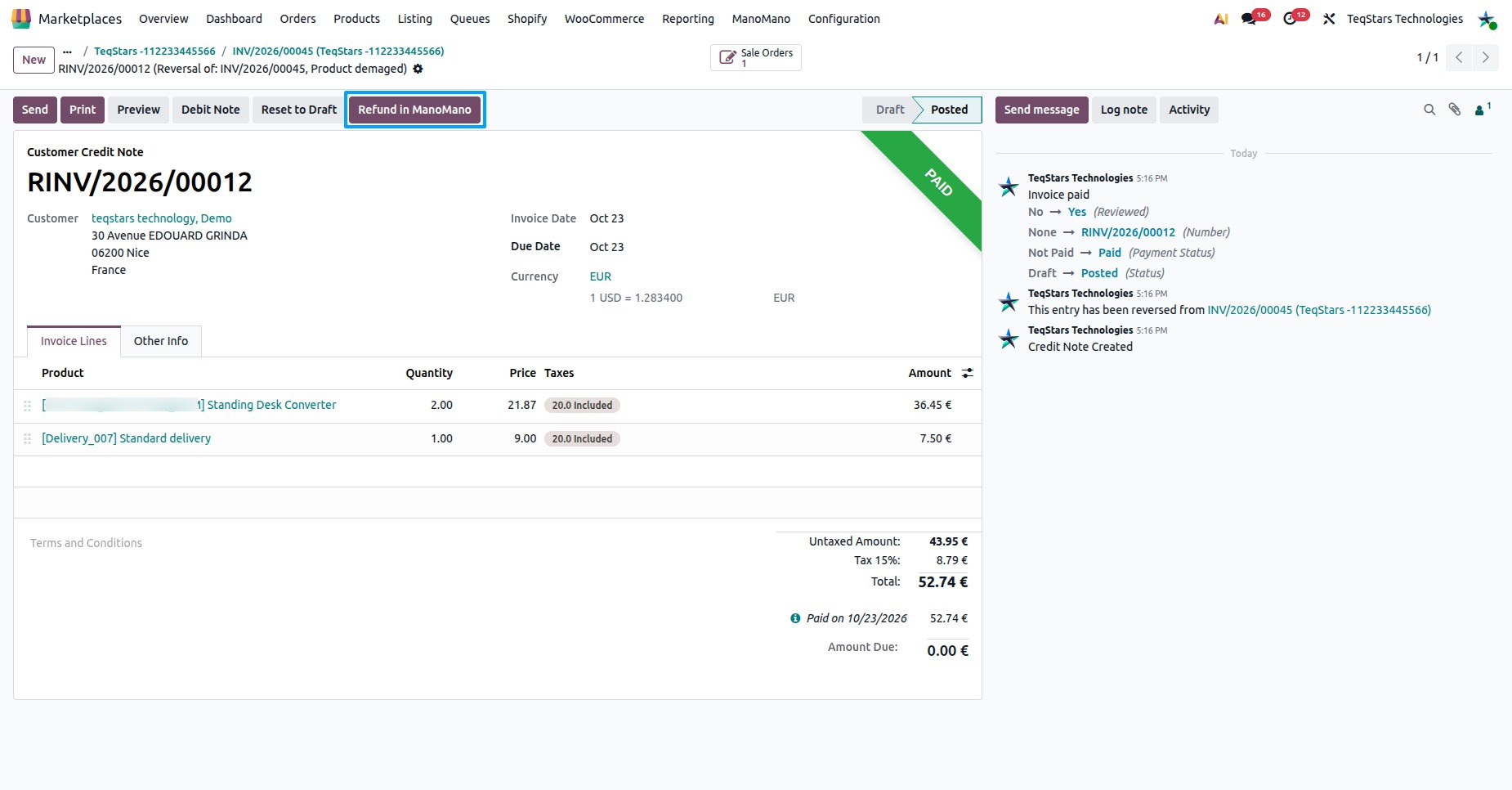This screenshot has width=1512, height=790.
Task: Click drag handle of Standing Desk Converter row
Action: [x=27, y=406]
